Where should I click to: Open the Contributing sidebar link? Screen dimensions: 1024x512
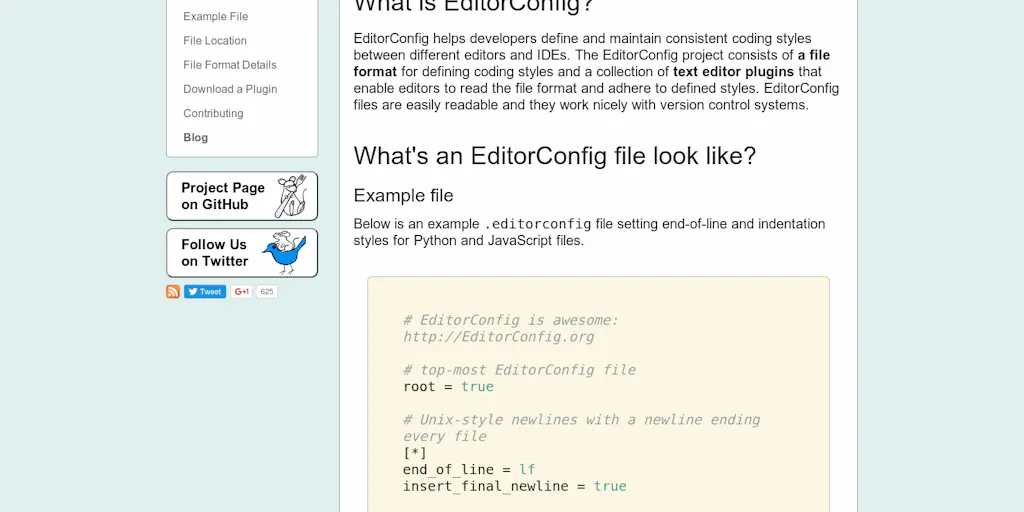213,113
